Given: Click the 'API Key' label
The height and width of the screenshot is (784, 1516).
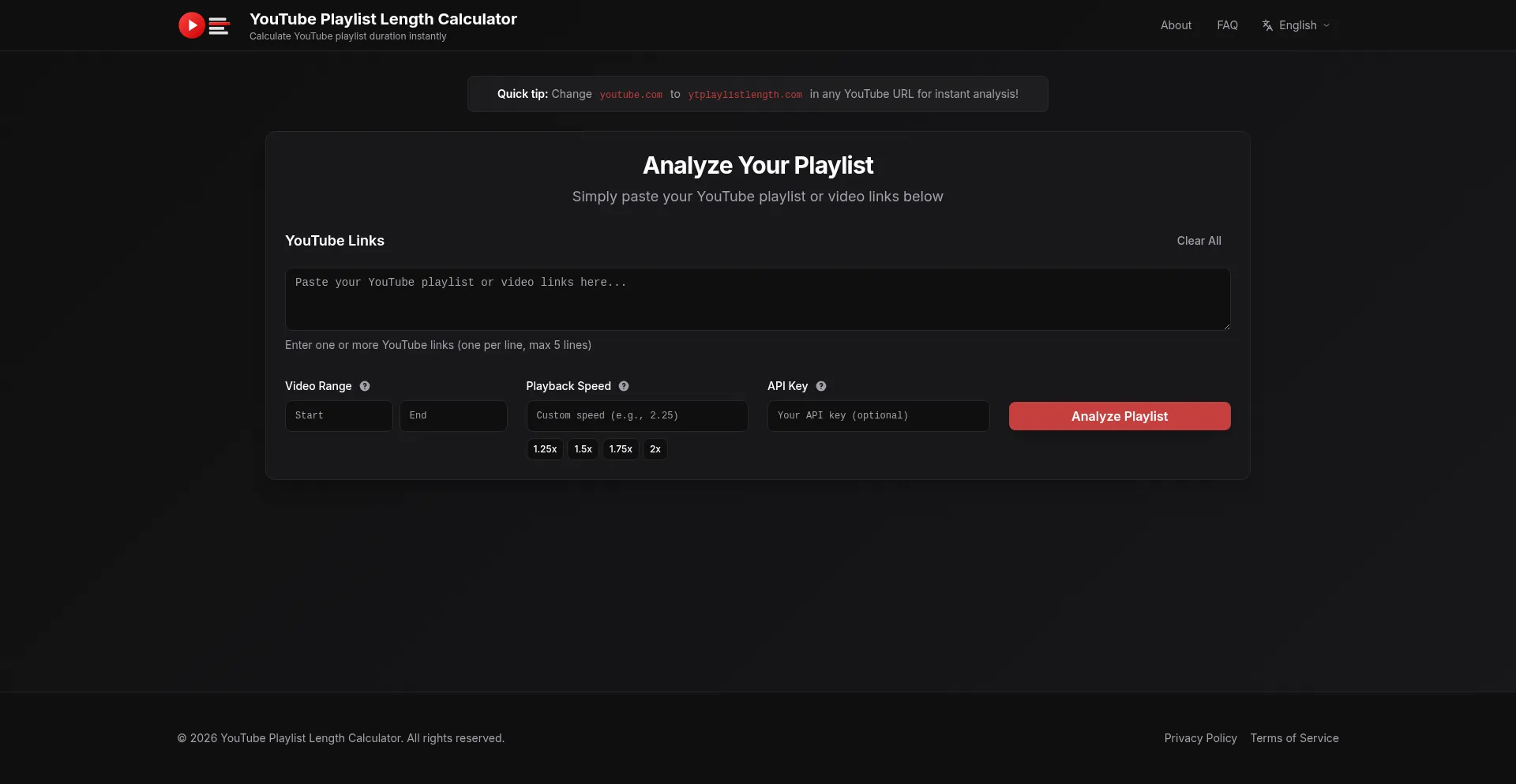Looking at the screenshot, I should pyautogui.click(x=787, y=386).
